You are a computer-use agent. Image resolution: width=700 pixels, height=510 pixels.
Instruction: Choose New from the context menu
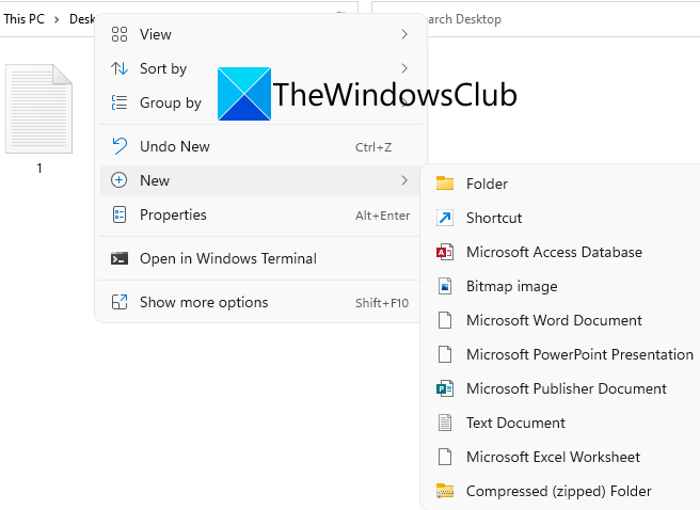(x=261, y=180)
